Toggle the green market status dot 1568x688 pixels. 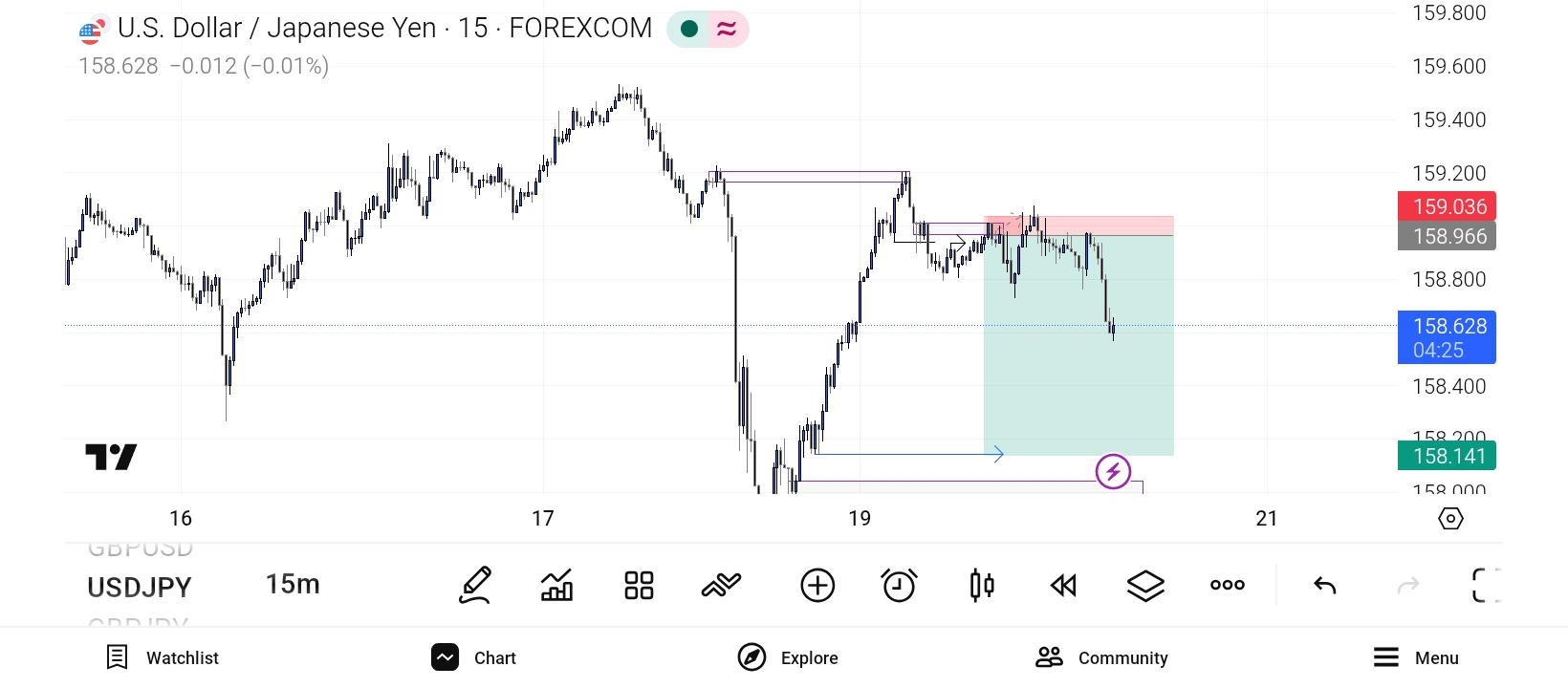688,30
